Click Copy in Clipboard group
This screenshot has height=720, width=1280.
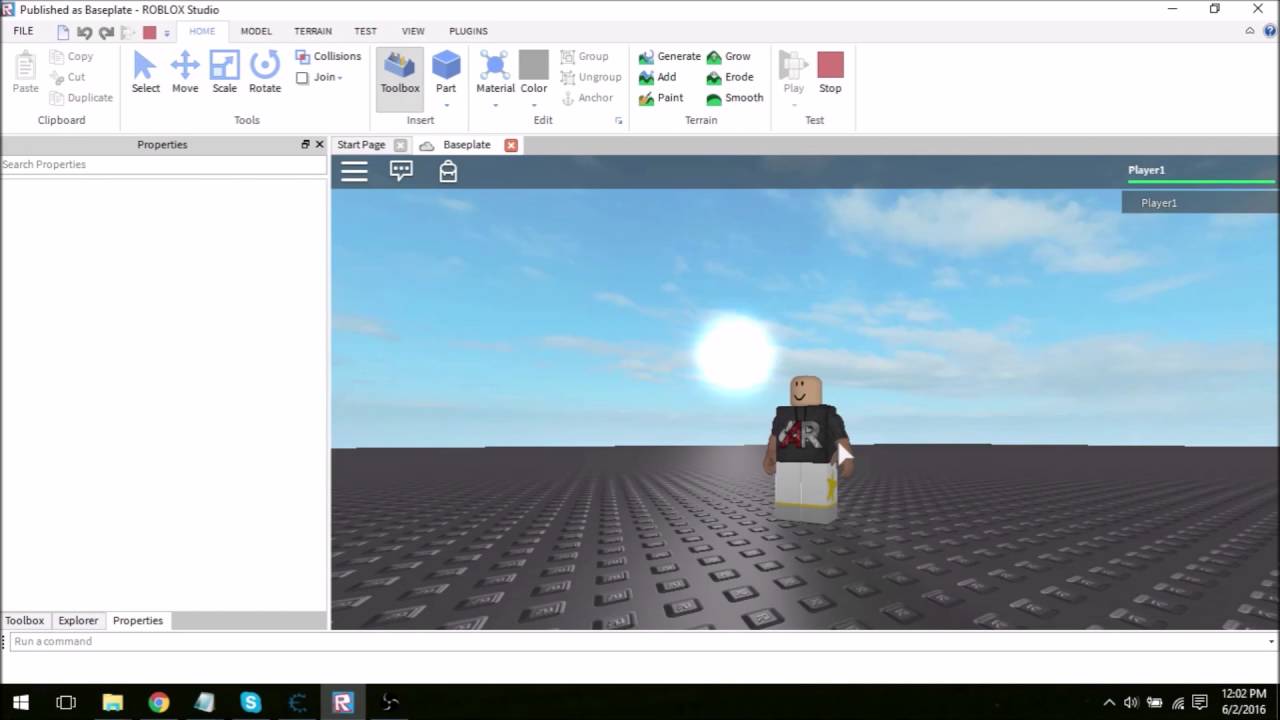click(71, 57)
